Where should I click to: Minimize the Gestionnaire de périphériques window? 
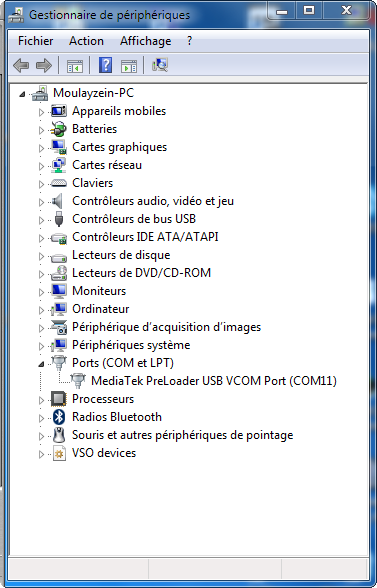282,11
